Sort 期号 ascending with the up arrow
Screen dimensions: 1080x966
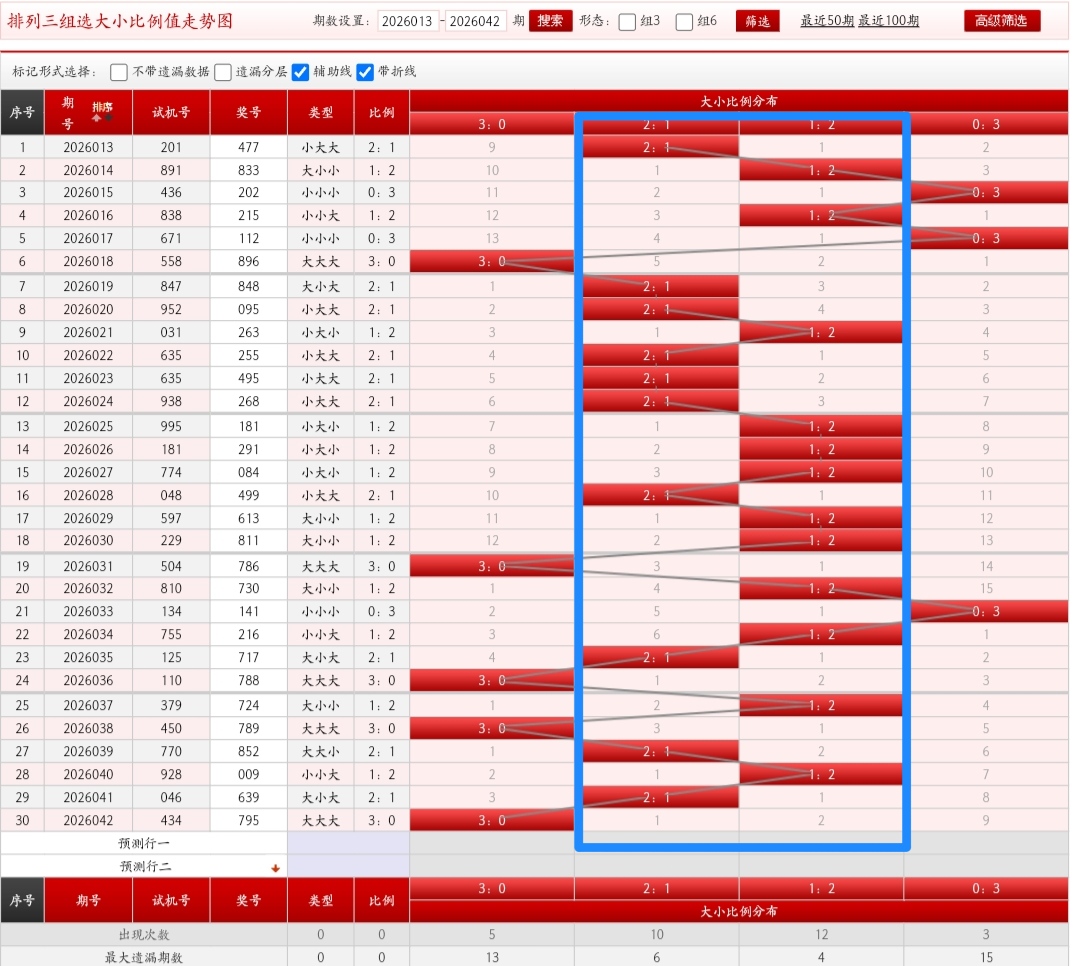pyautogui.click(x=96, y=118)
